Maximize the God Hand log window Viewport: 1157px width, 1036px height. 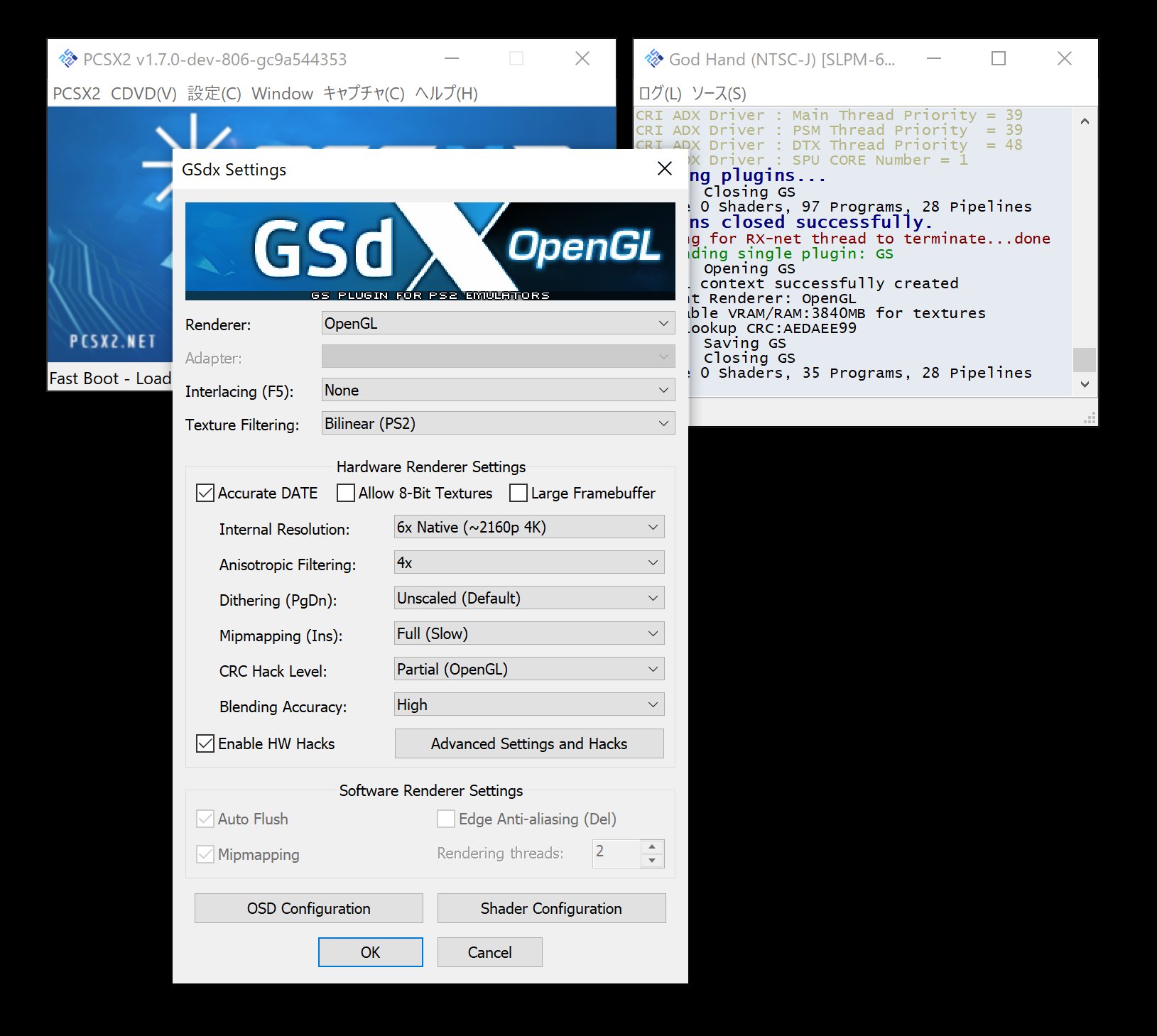point(999,58)
